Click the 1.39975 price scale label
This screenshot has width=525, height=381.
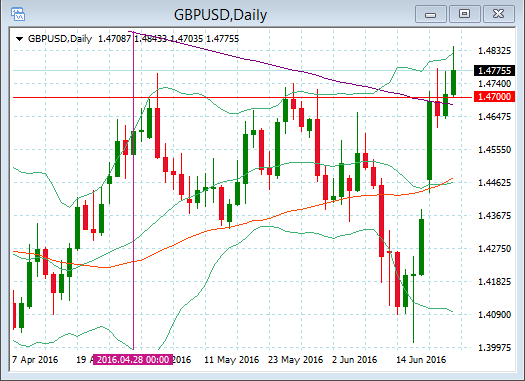pyautogui.click(x=495, y=348)
